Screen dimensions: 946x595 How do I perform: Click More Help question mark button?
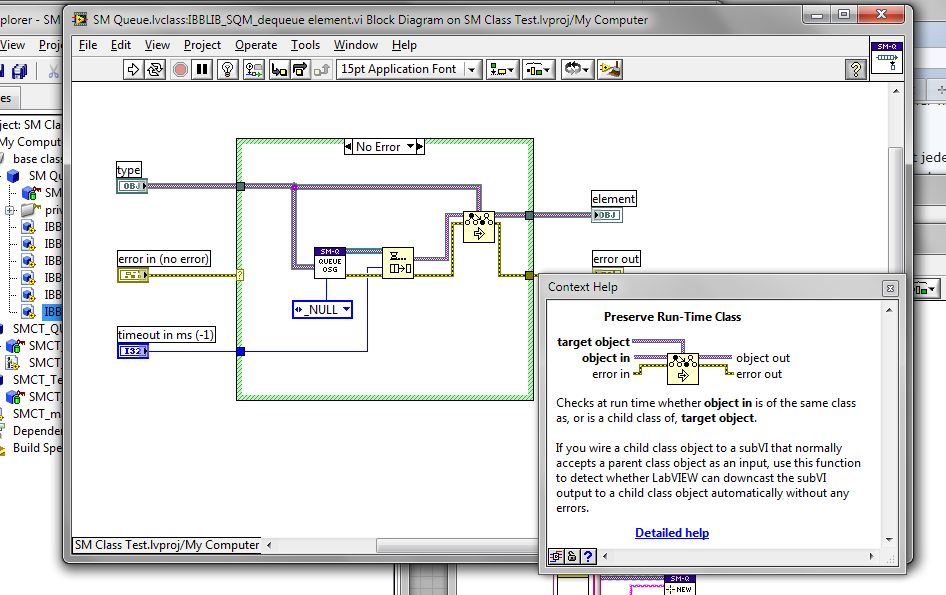[588, 556]
